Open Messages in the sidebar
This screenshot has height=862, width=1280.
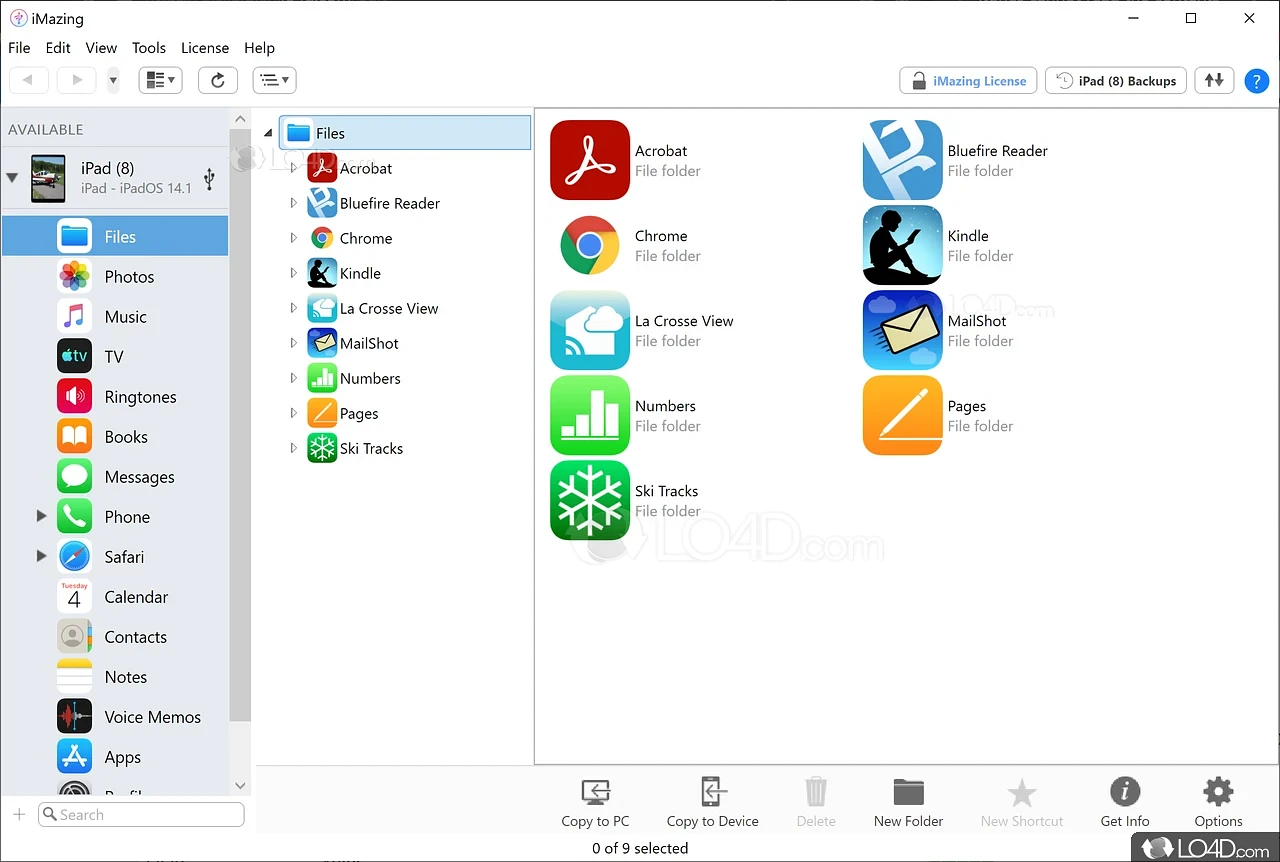[x=115, y=477]
